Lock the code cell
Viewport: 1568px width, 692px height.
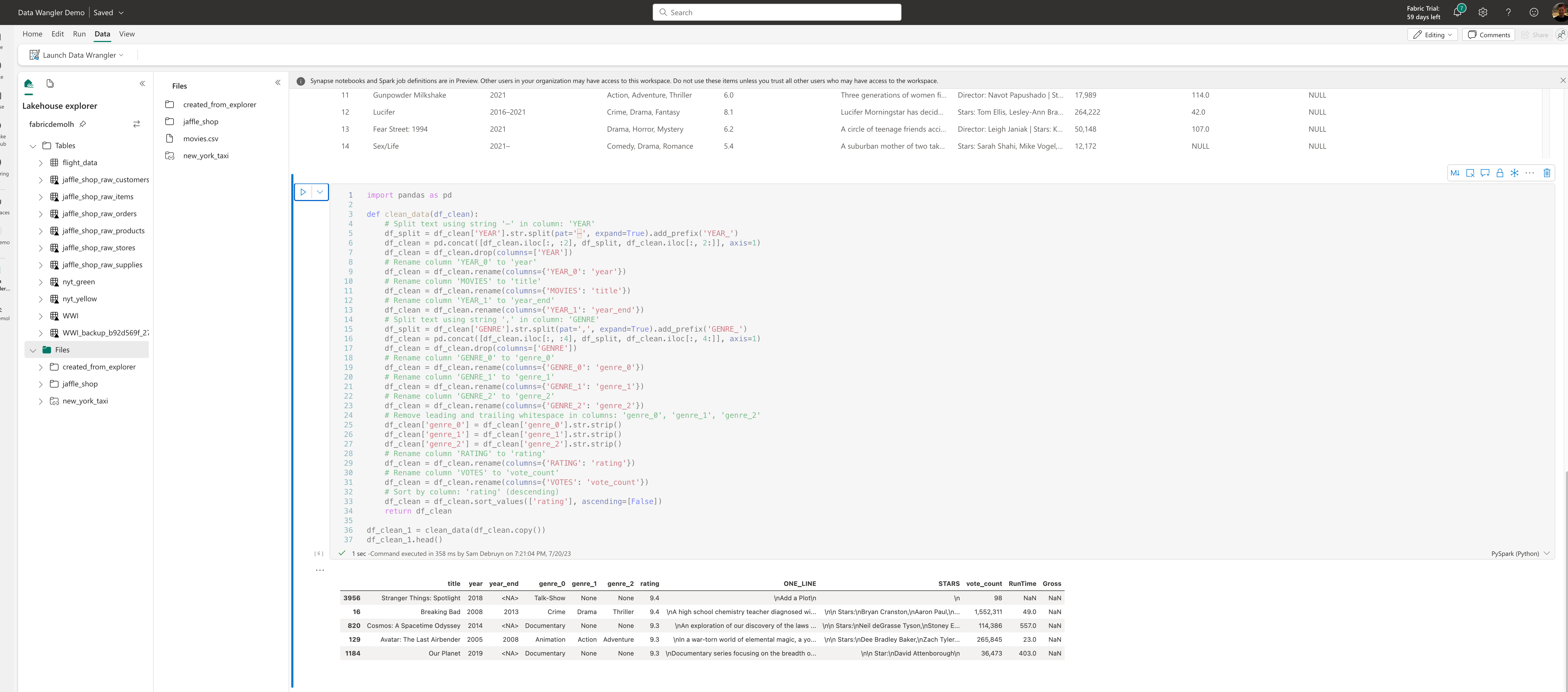[x=1500, y=173]
